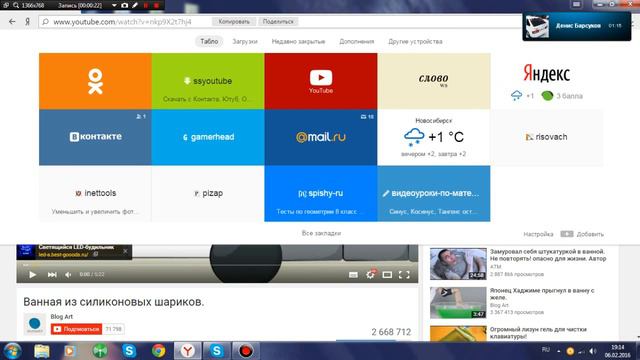Viewport: 640px width, 360px height.
Task: Click the Копировать button in address bar
Action: pyautogui.click(x=234, y=22)
